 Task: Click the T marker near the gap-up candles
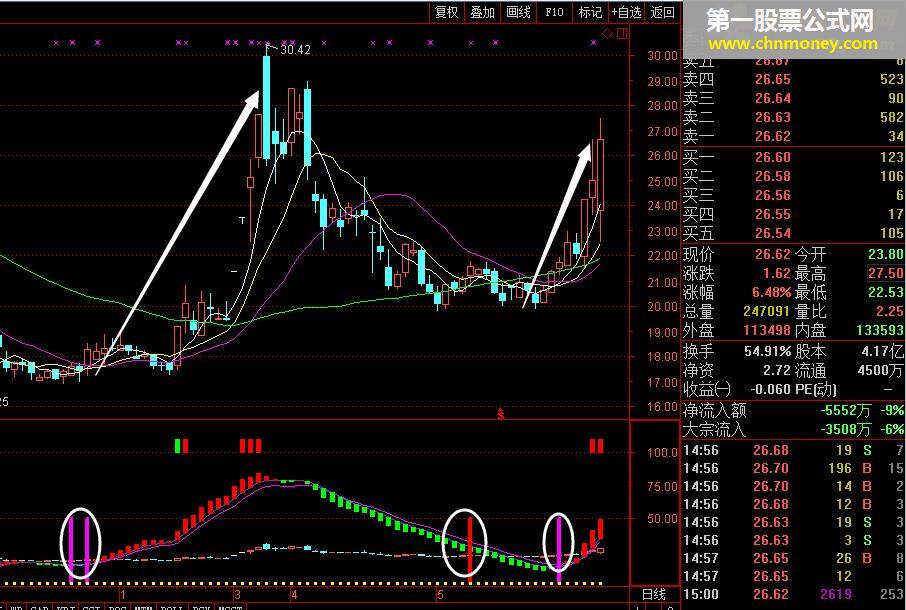pos(242,220)
